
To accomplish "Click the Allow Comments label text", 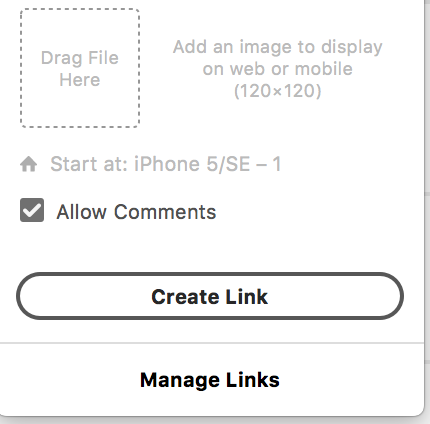I will [x=136, y=212].
